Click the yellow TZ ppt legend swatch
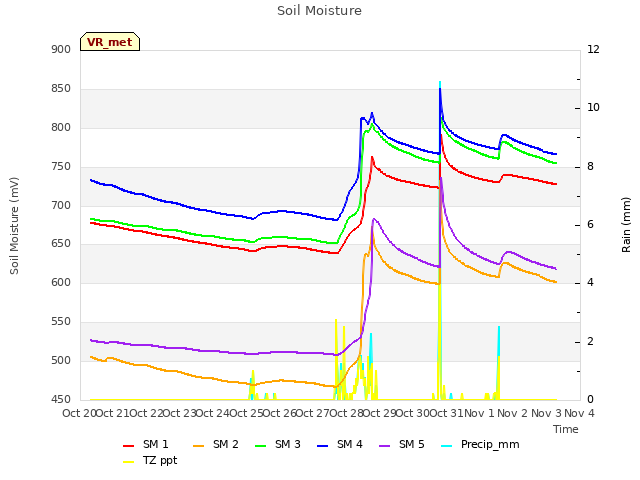Image resolution: width=640 pixels, height=480 pixels. coord(129,462)
